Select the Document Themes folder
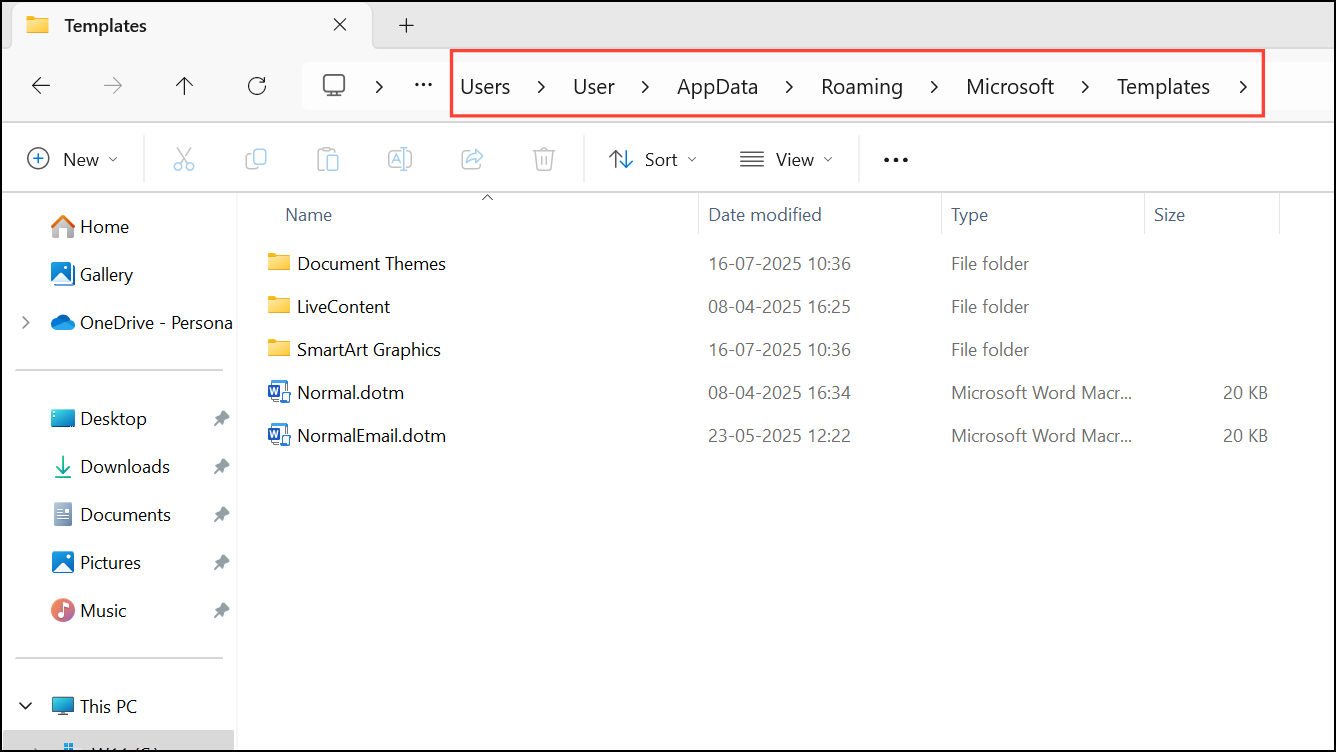 (x=371, y=263)
